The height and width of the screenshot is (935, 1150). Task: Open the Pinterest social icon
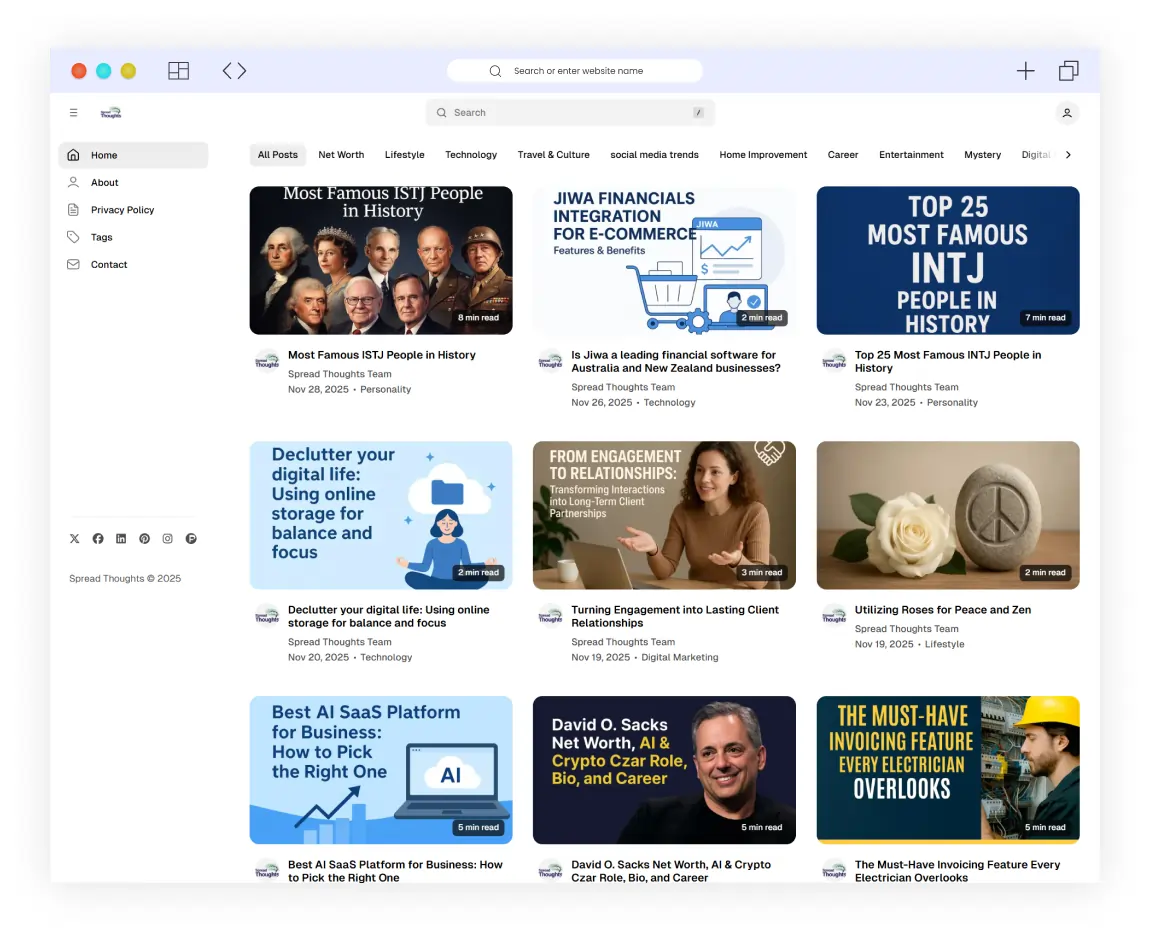144,538
